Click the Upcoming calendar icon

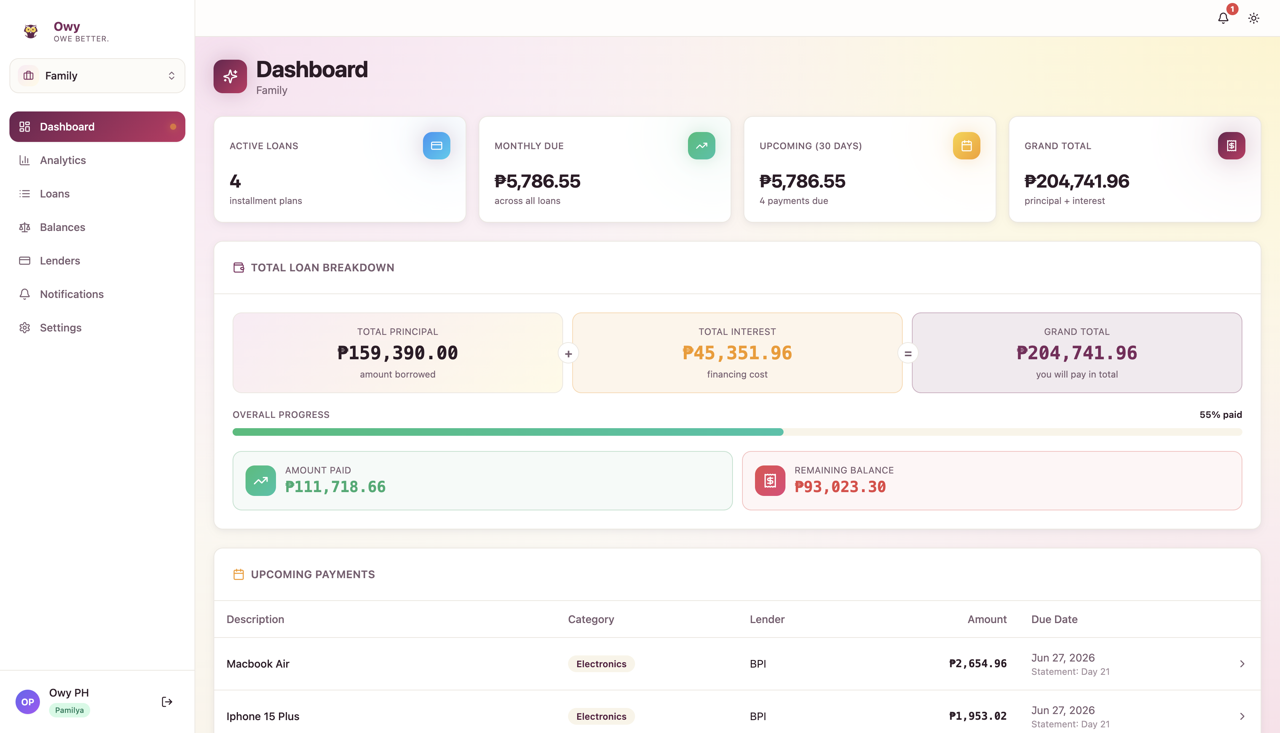coord(966,146)
